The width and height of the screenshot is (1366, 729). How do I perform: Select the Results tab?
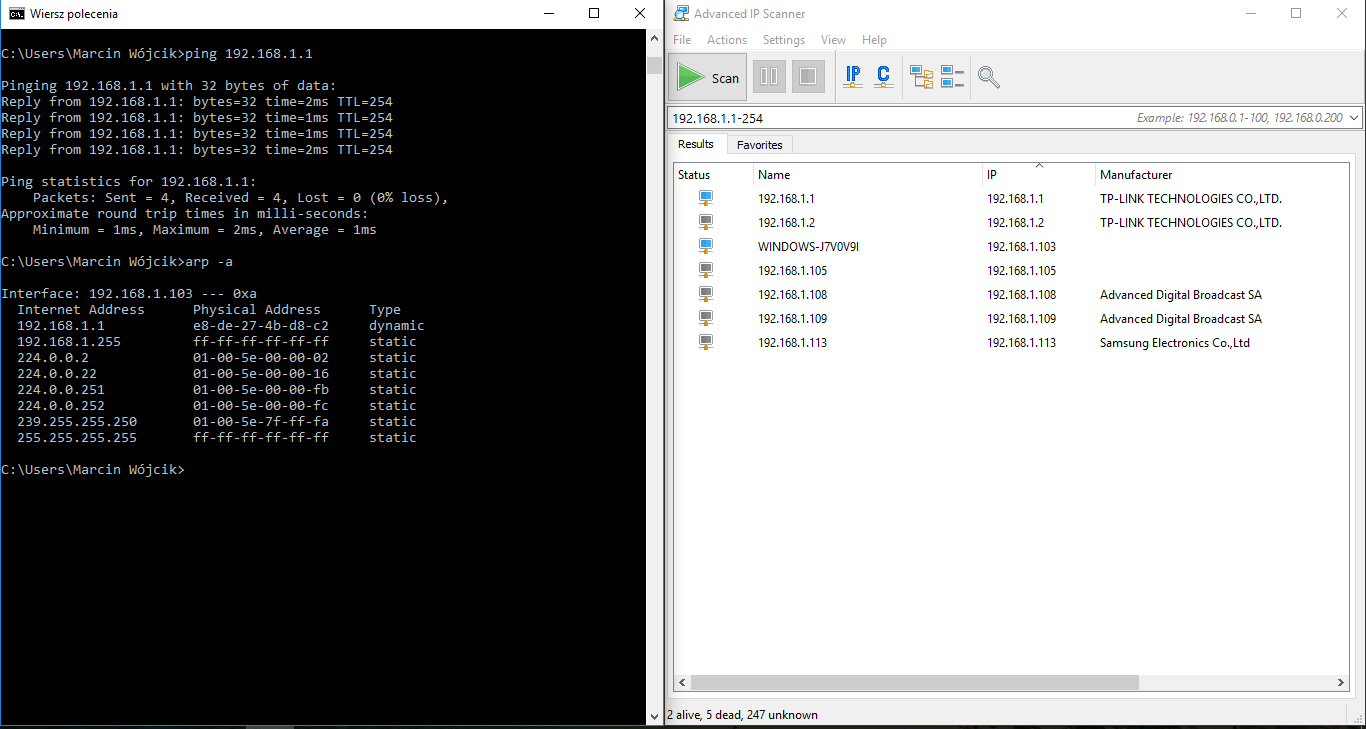[x=696, y=144]
